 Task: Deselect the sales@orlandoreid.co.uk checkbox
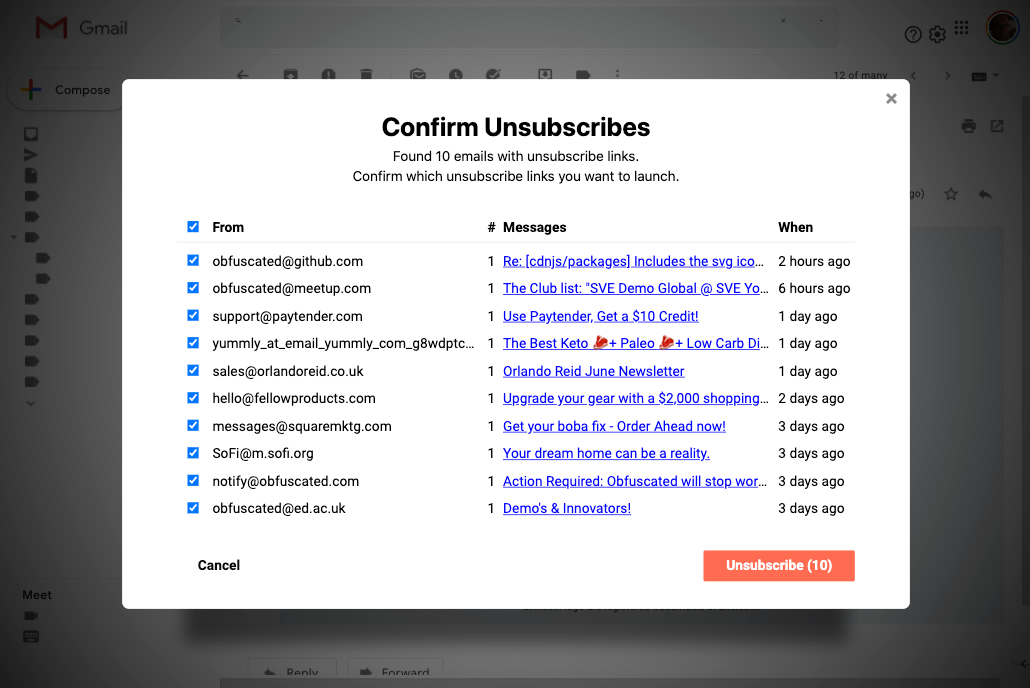point(193,370)
